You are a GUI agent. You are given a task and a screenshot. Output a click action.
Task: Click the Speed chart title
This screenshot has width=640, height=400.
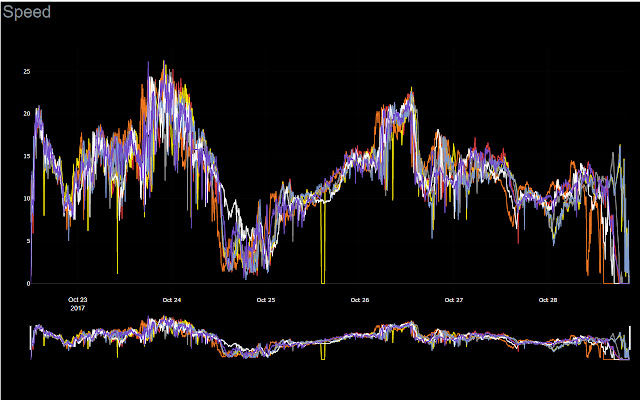click(x=27, y=12)
